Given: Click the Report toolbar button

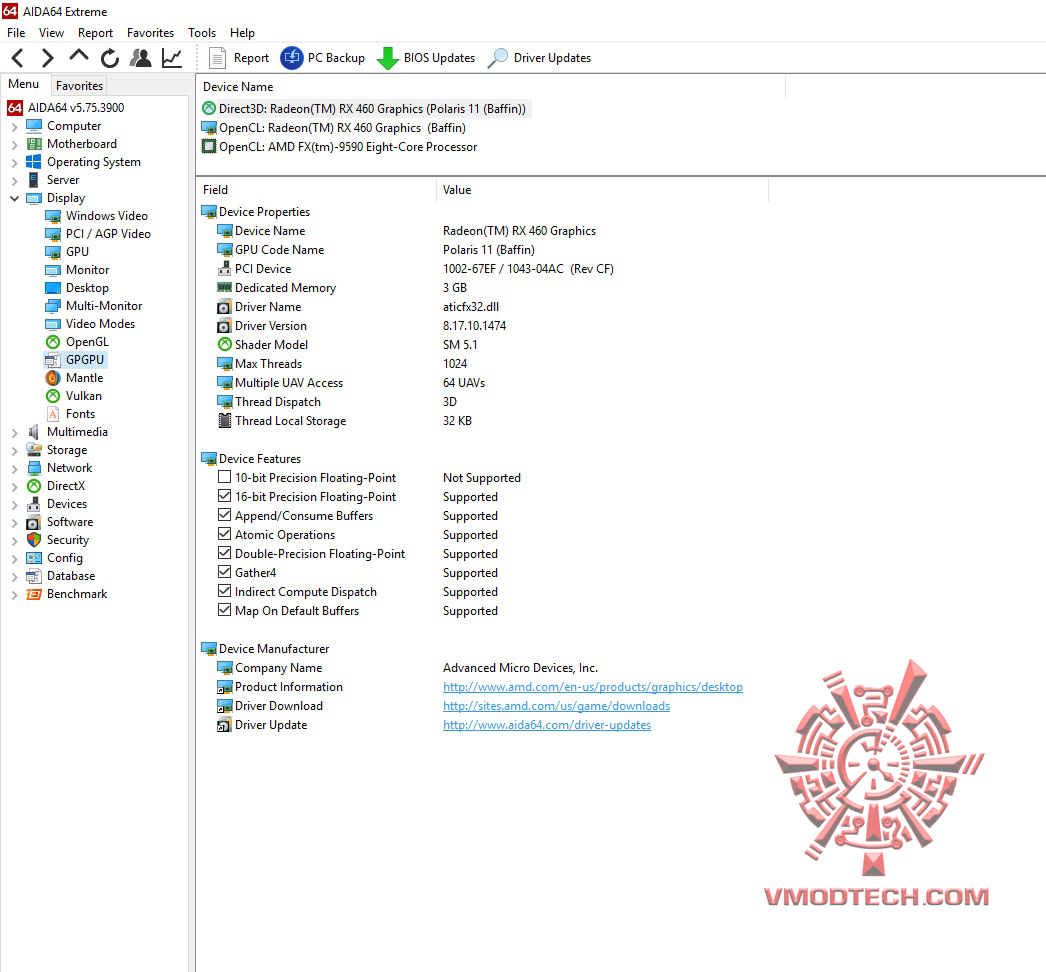Looking at the screenshot, I should click(x=239, y=58).
